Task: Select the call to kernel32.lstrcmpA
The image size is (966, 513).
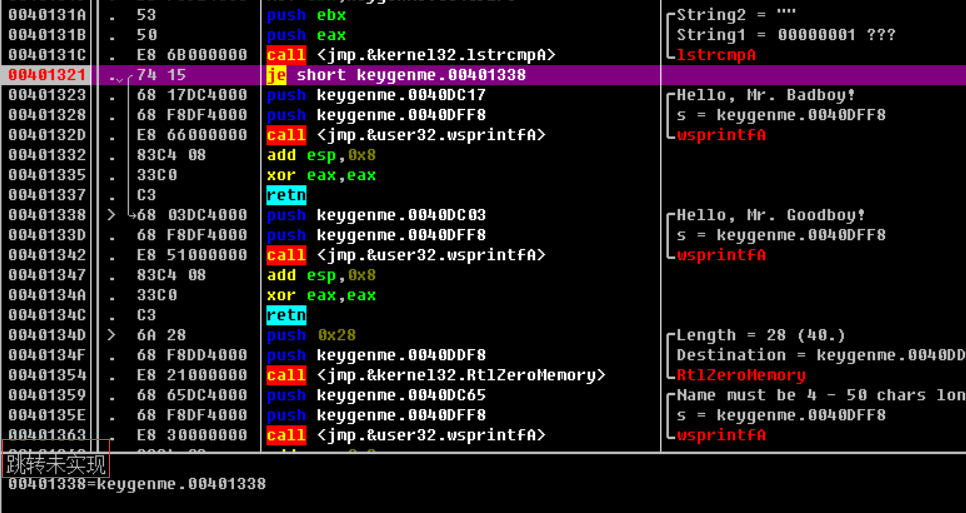Action: click(410, 55)
